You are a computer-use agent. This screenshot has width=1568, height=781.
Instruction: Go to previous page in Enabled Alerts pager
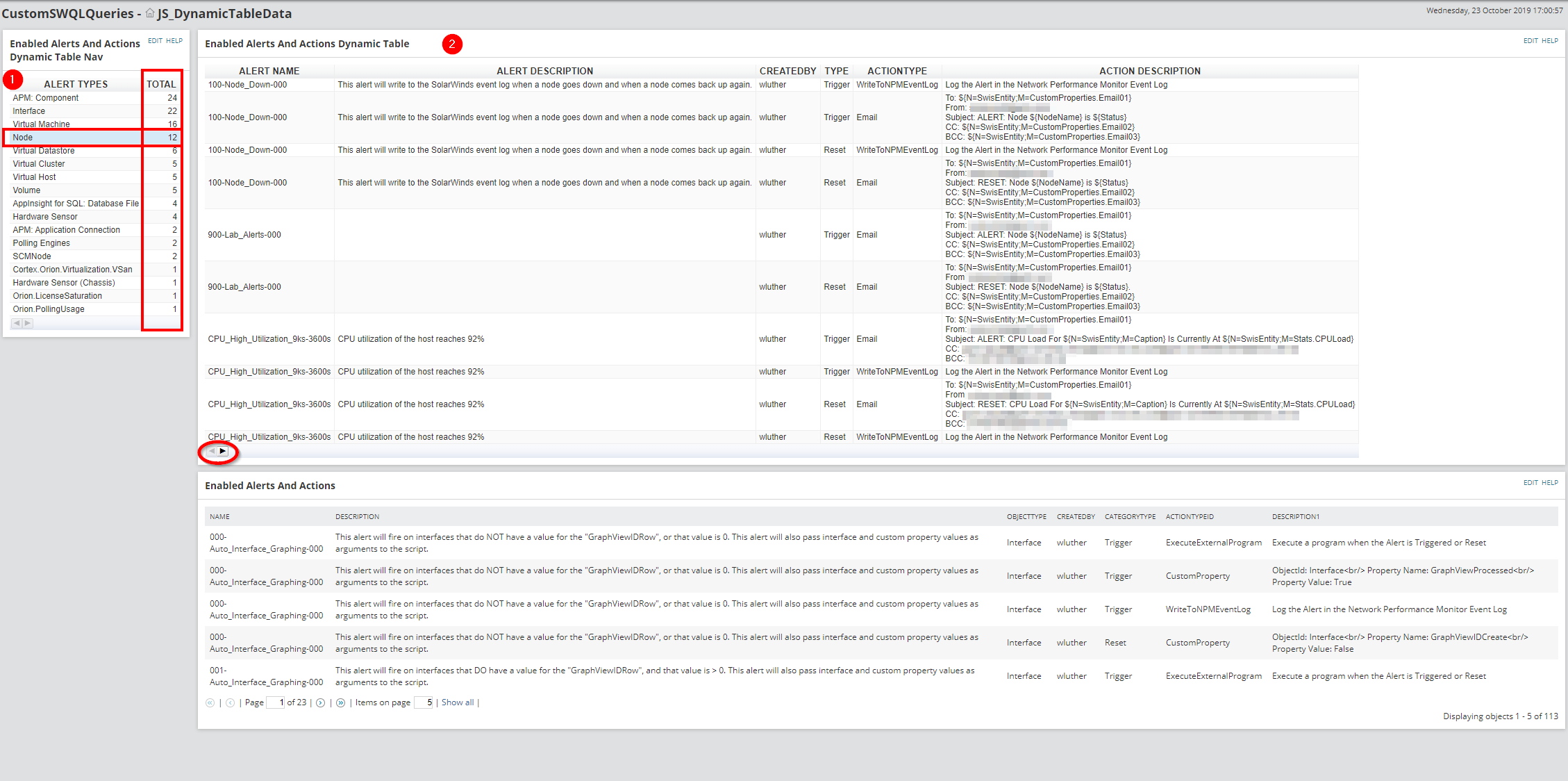coord(230,703)
